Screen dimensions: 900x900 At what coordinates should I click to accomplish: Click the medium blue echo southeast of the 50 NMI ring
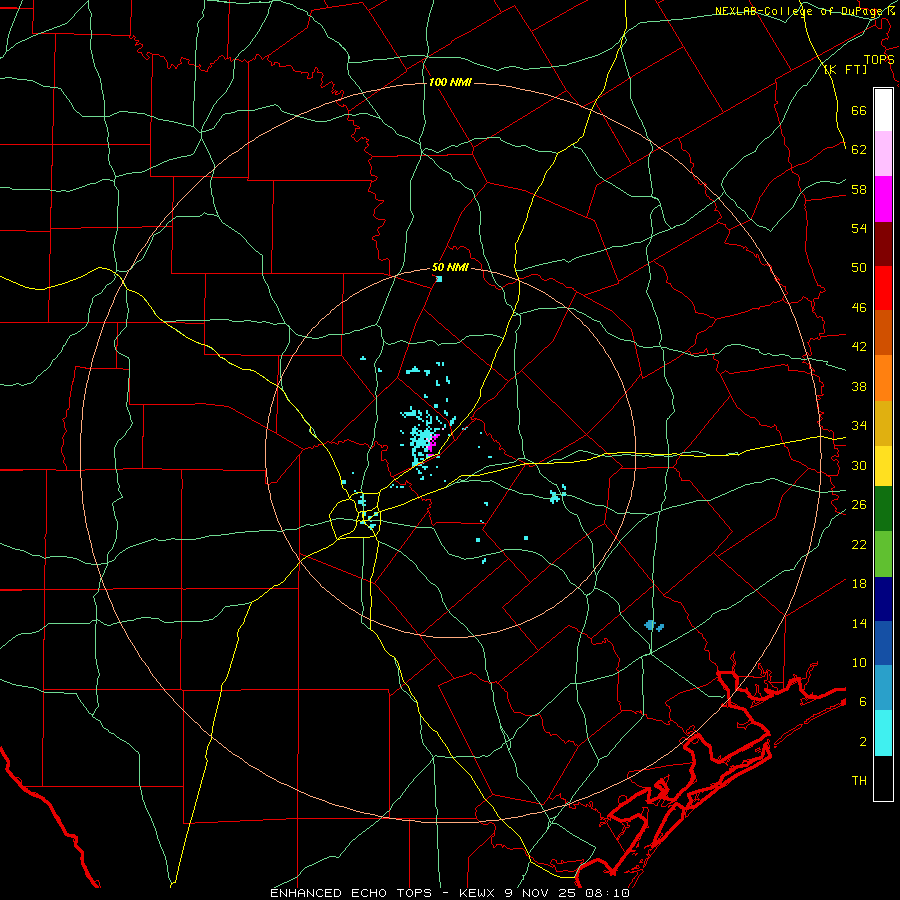(654, 625)
